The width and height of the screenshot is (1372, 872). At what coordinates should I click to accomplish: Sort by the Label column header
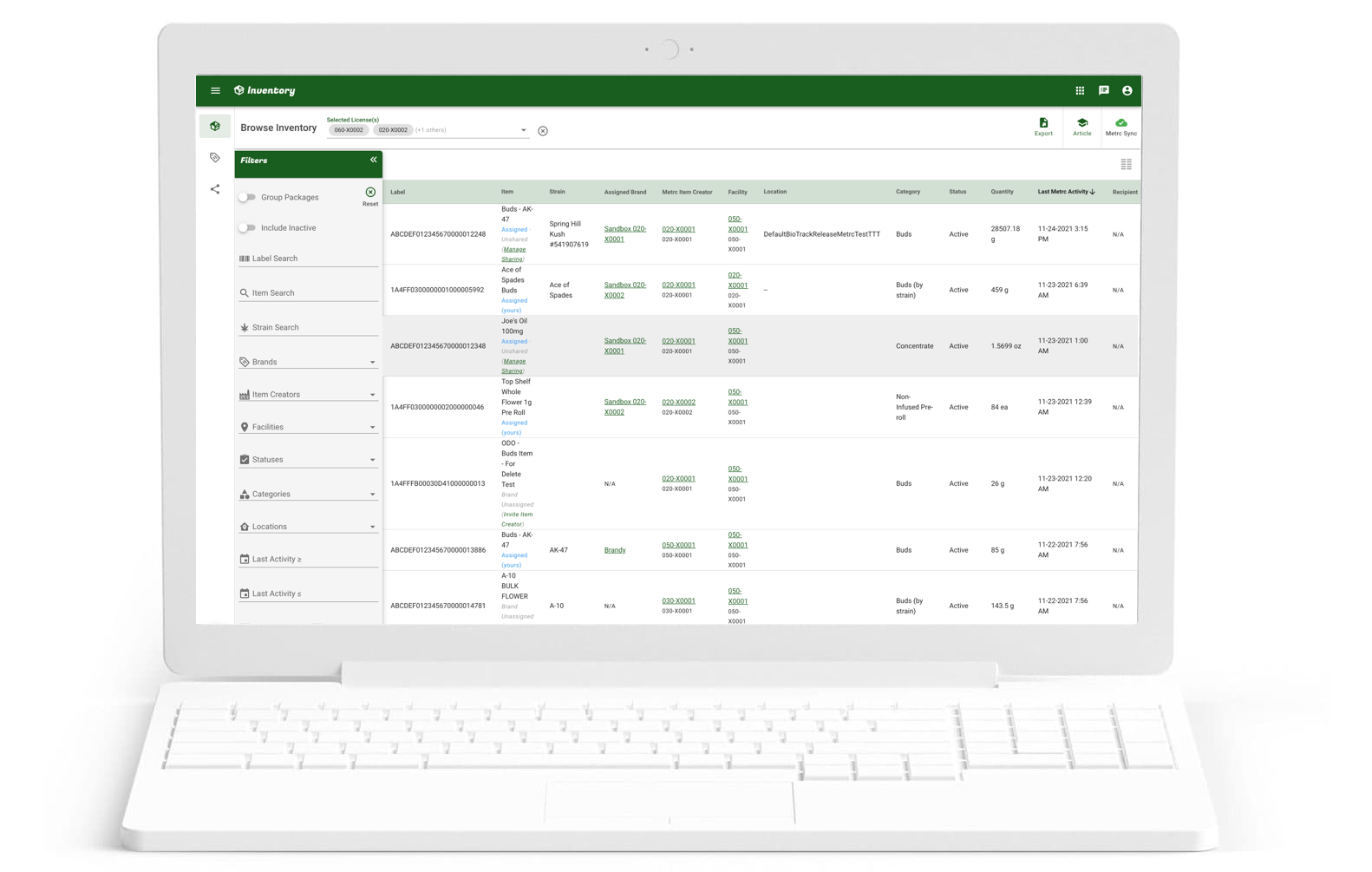(397, 192)
